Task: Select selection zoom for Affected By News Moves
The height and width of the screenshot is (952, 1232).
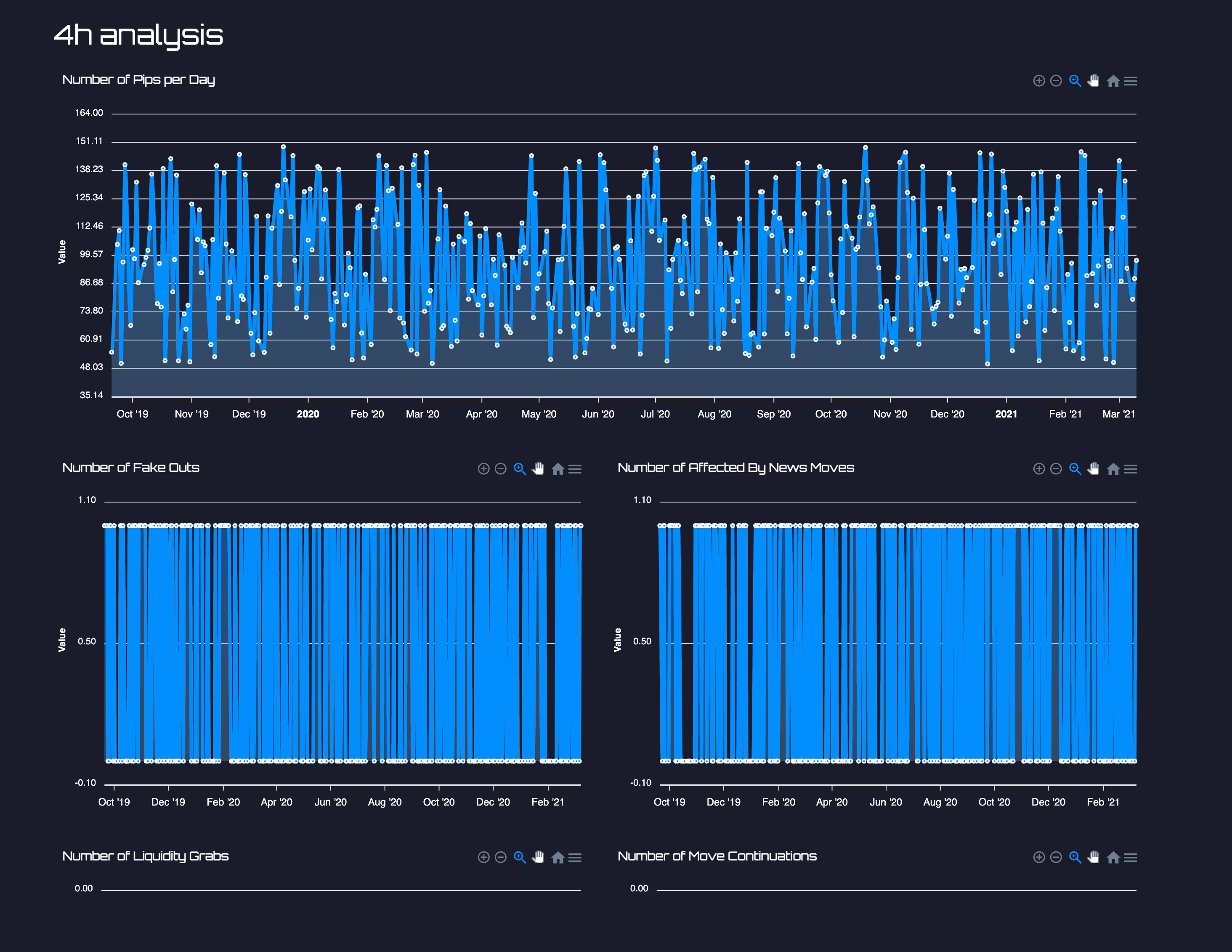Action: point(1075,468)
